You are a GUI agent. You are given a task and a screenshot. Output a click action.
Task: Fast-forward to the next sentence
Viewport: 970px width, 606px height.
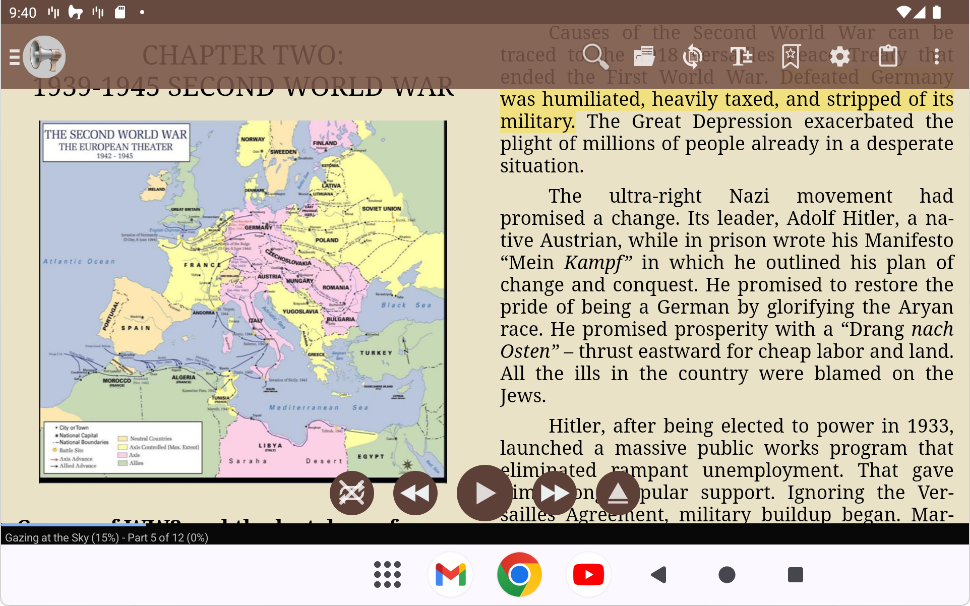point(553,493)
